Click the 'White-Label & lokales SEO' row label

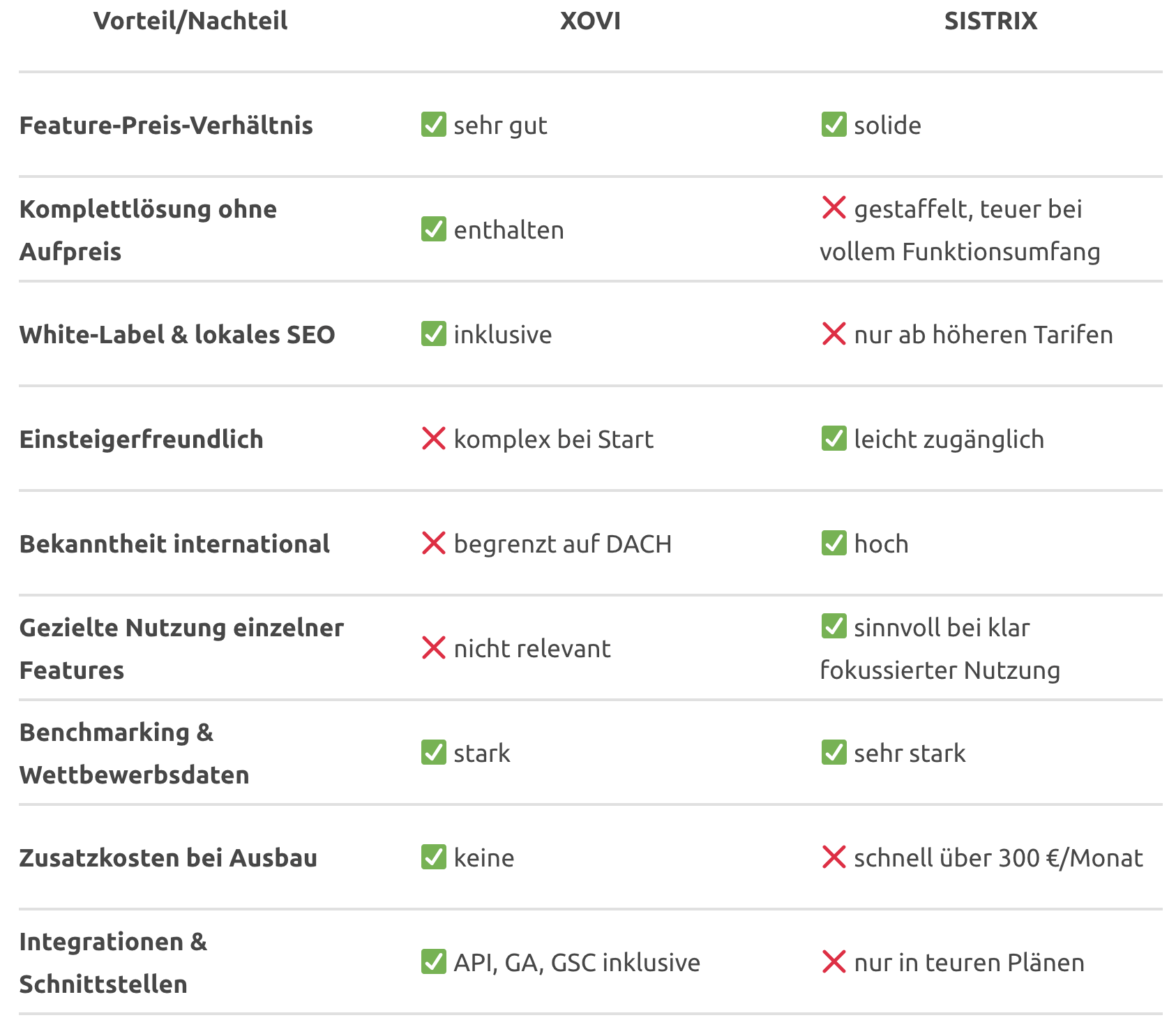point(177,335)
